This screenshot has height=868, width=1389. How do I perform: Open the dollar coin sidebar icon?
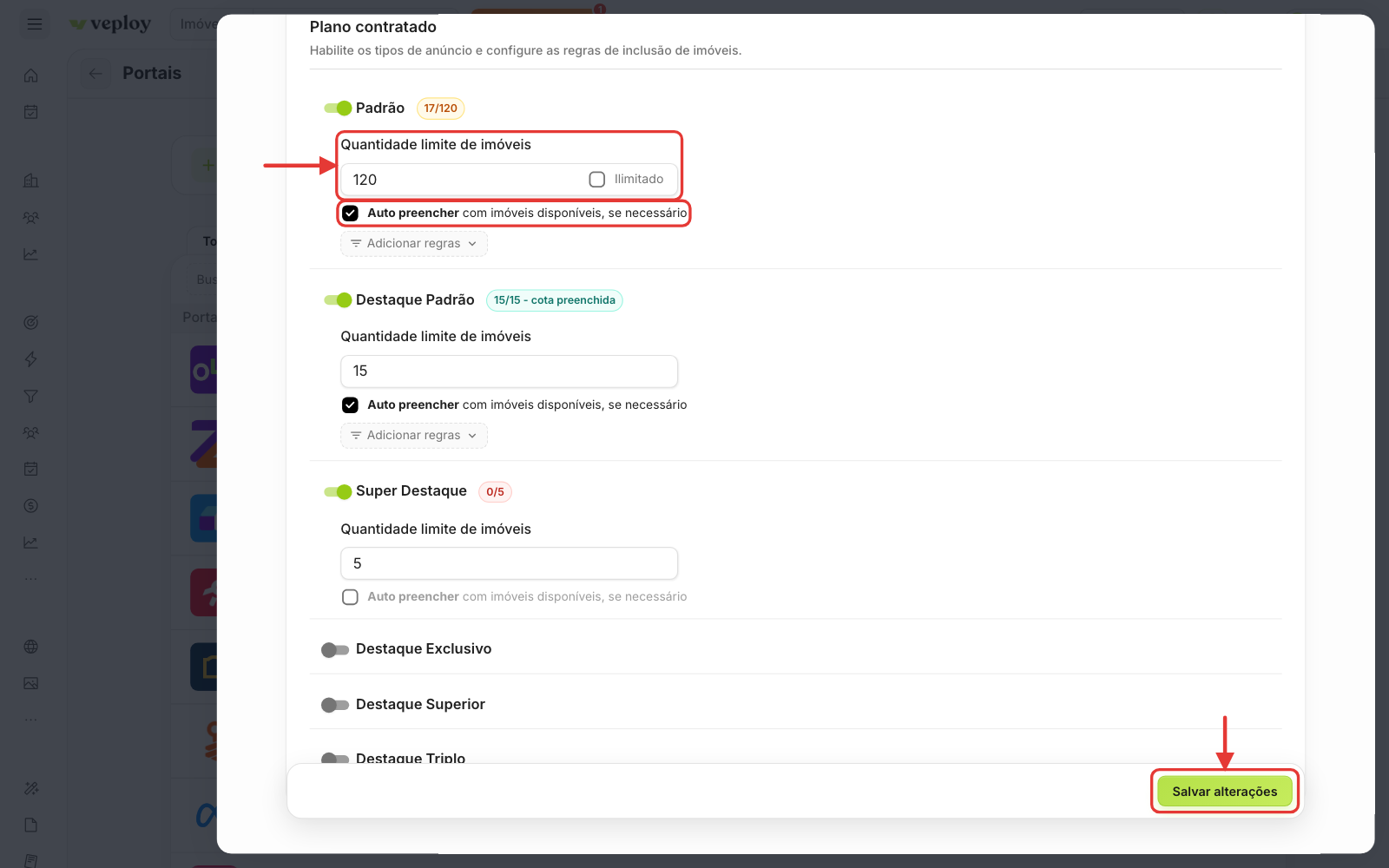pos(31,506)
